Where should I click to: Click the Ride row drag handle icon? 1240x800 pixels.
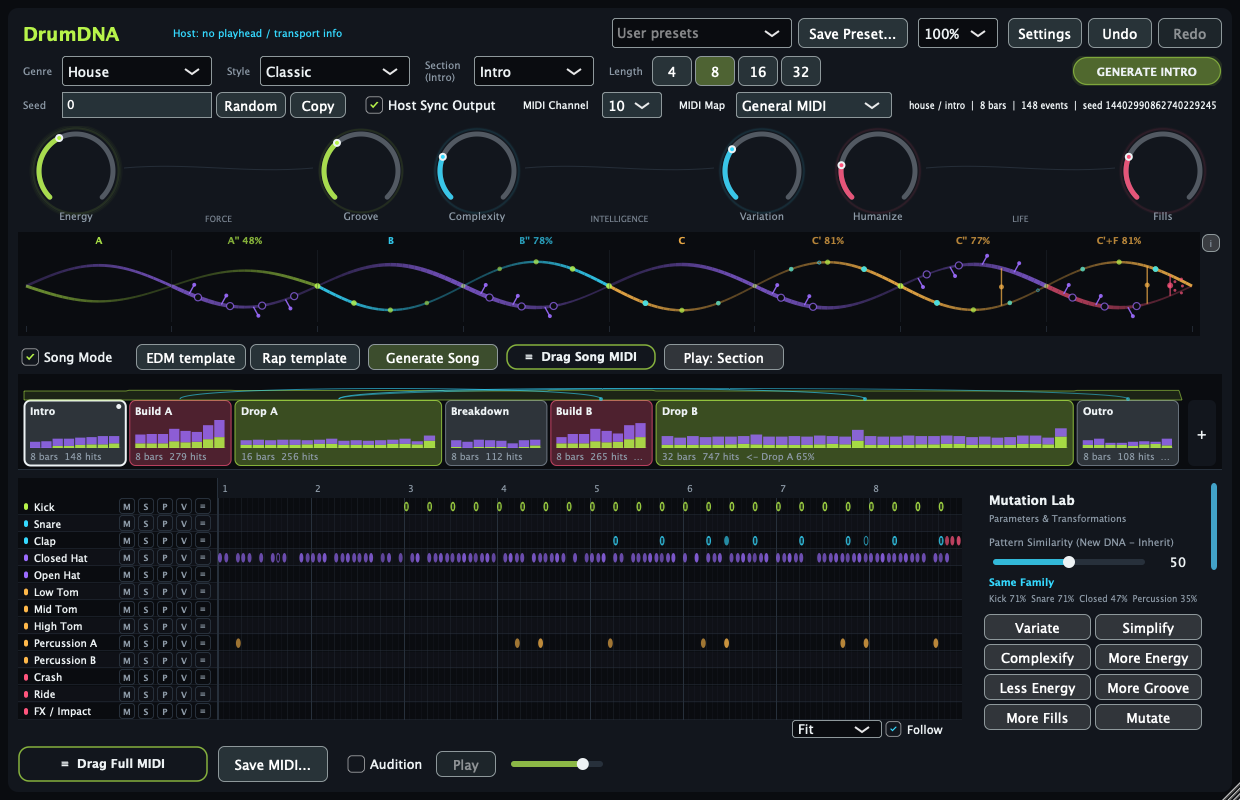pos(203,694)
